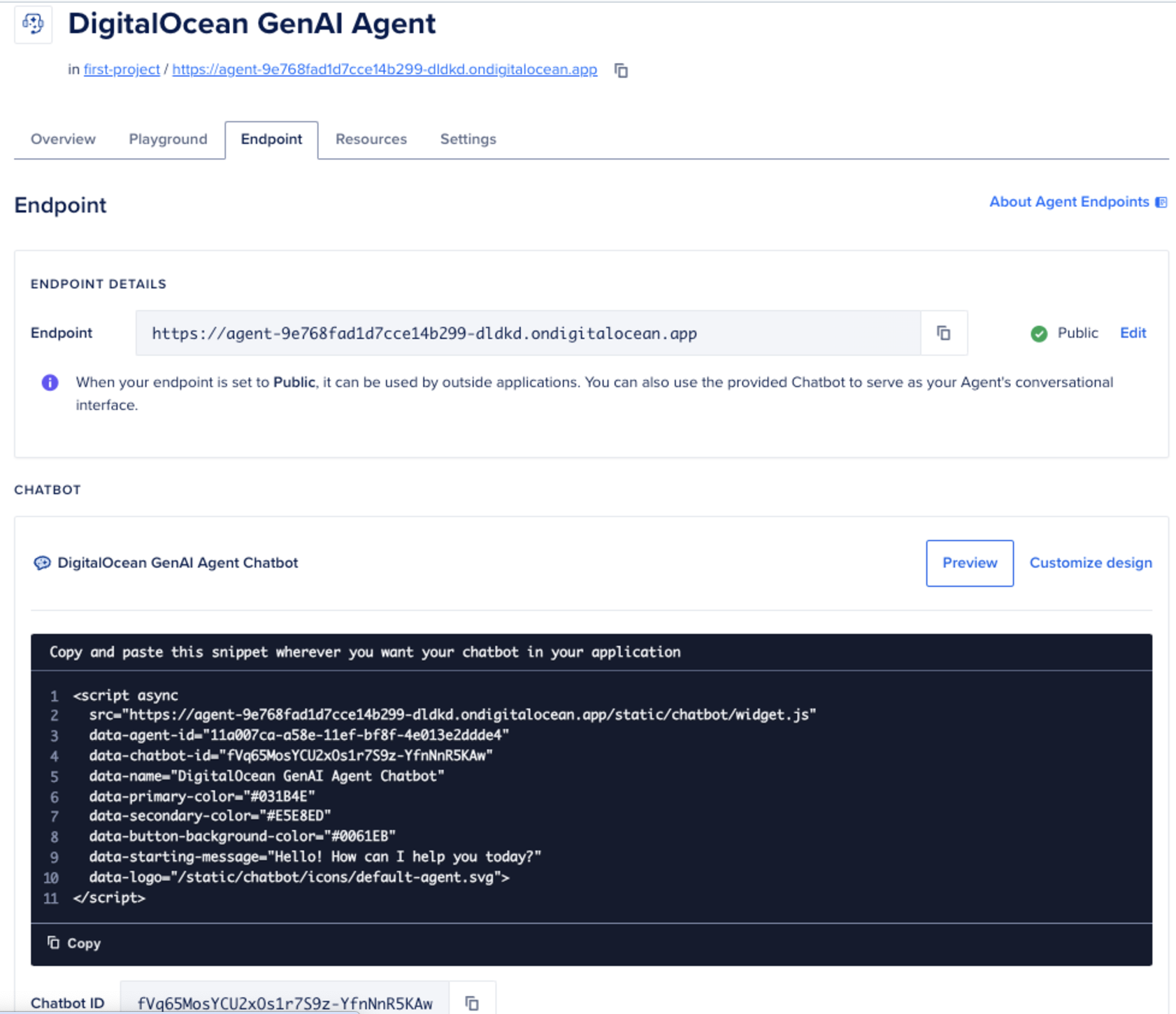Click the copy icon beside the agent URL header

pyautogui.click(x=621, y=71)
